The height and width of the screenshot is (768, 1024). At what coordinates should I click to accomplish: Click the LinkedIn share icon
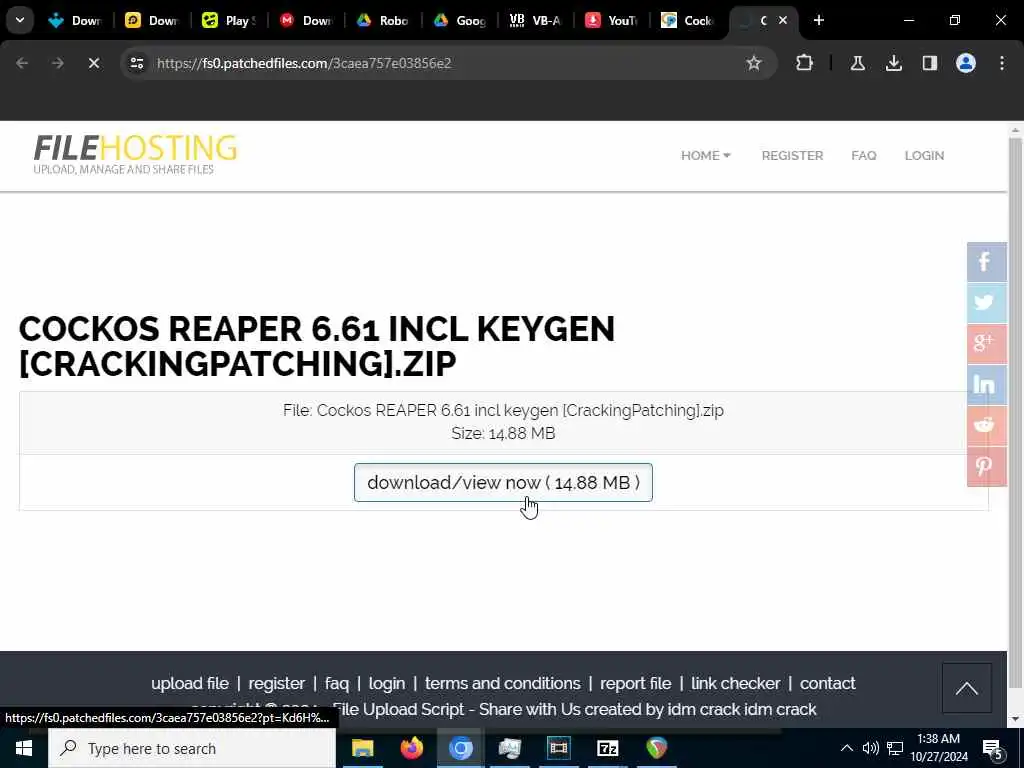tap(986, 385)
